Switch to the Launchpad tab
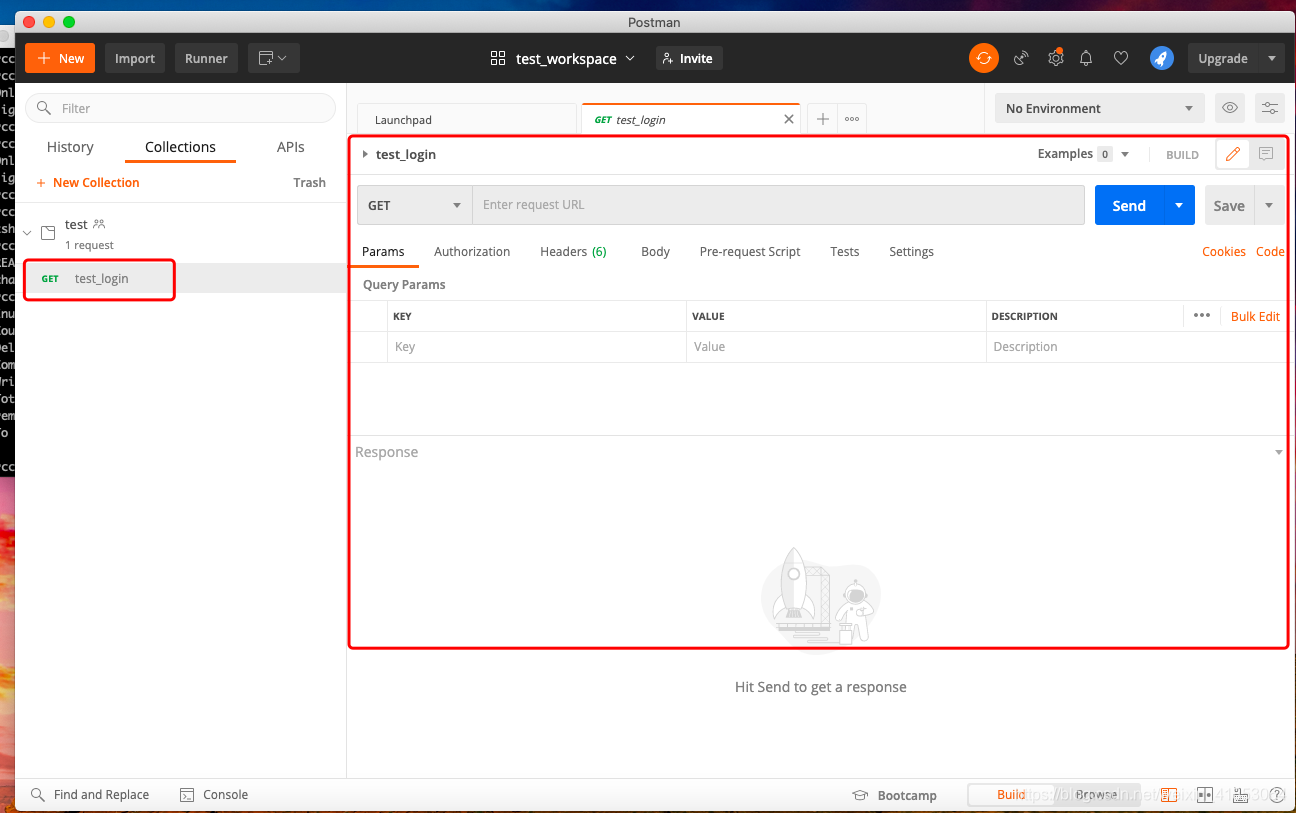 467,119
